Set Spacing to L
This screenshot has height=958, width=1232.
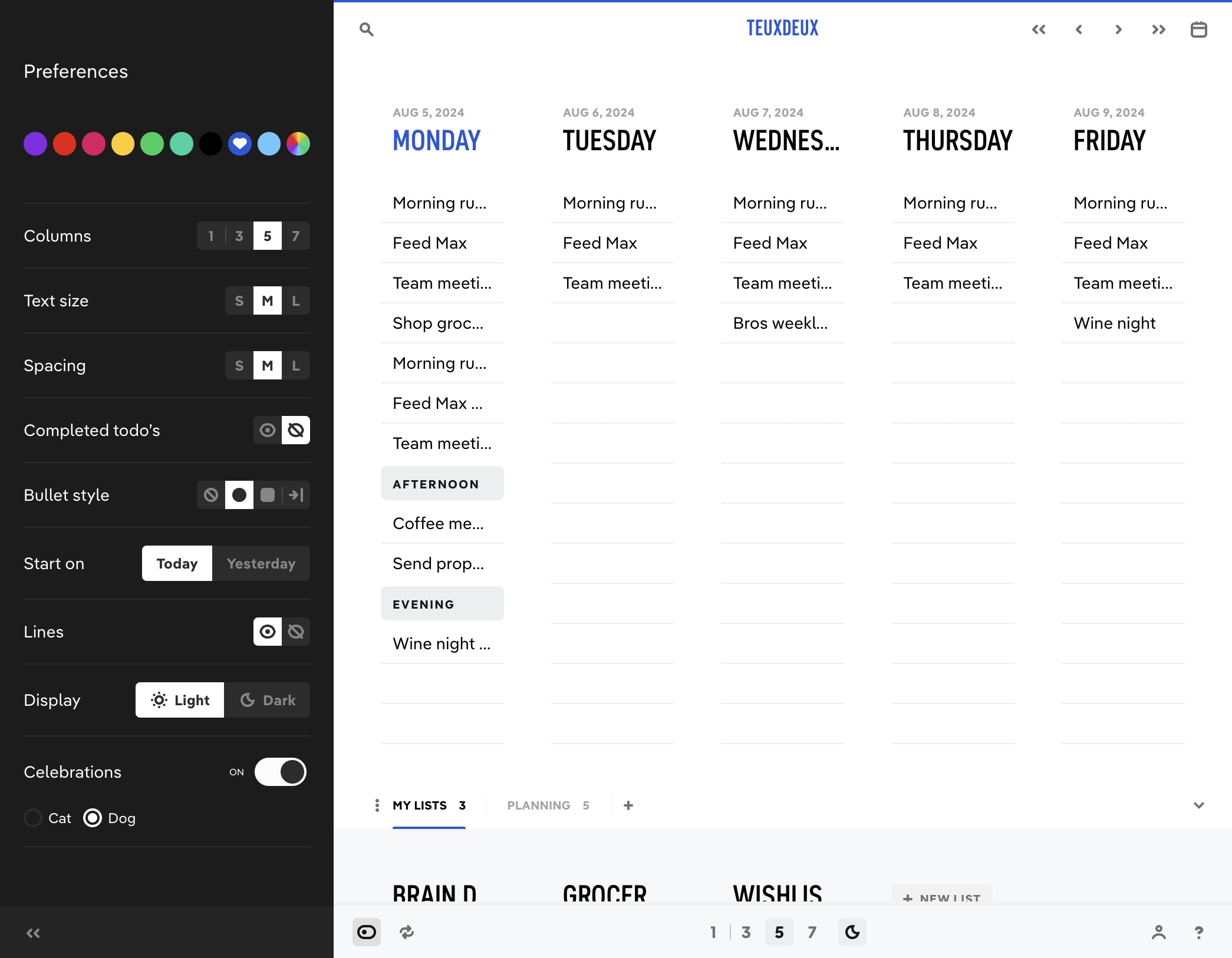tap(296, 365)
